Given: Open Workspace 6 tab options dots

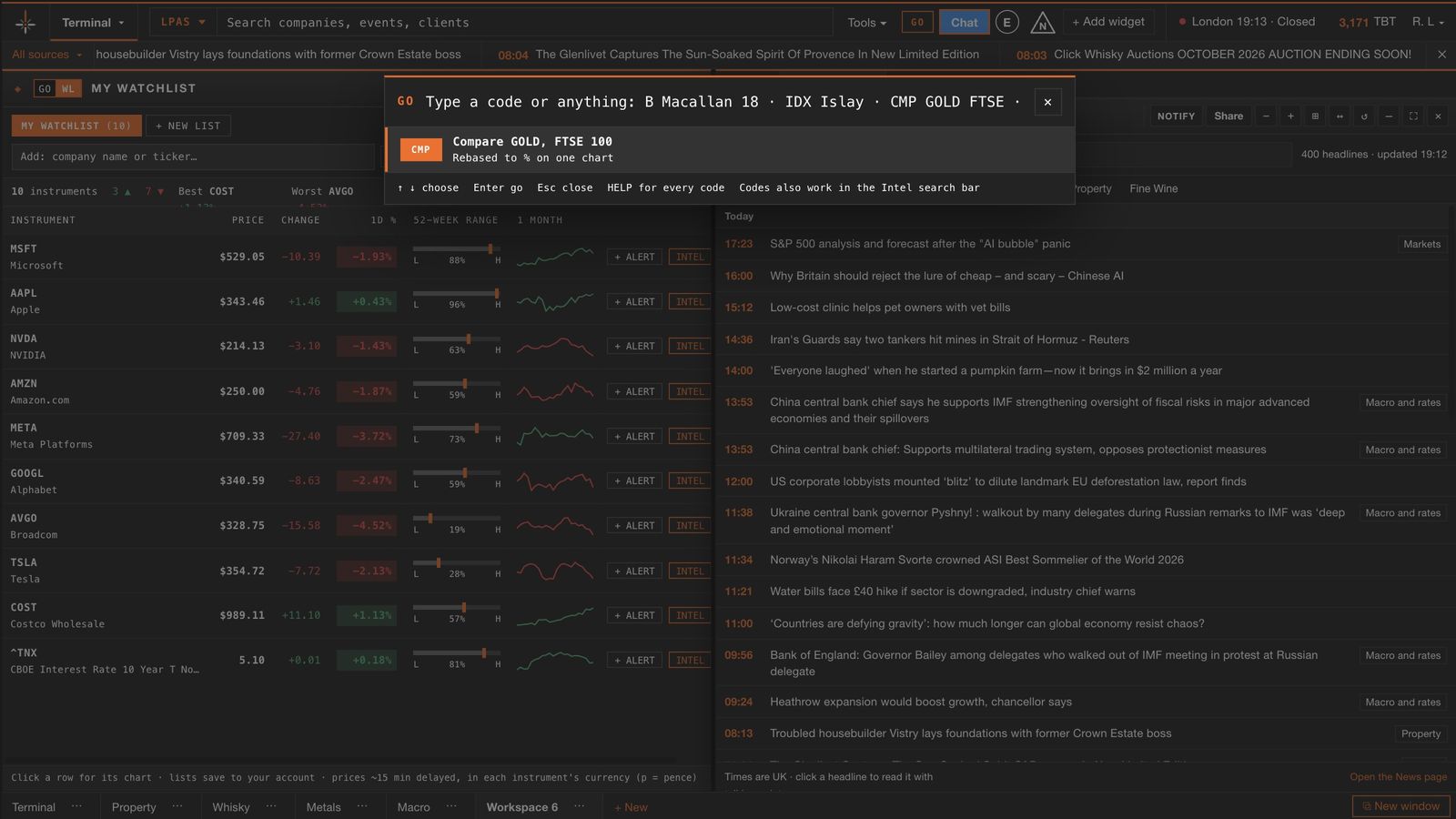Looking at the screenshot, I should coord(580,806).
